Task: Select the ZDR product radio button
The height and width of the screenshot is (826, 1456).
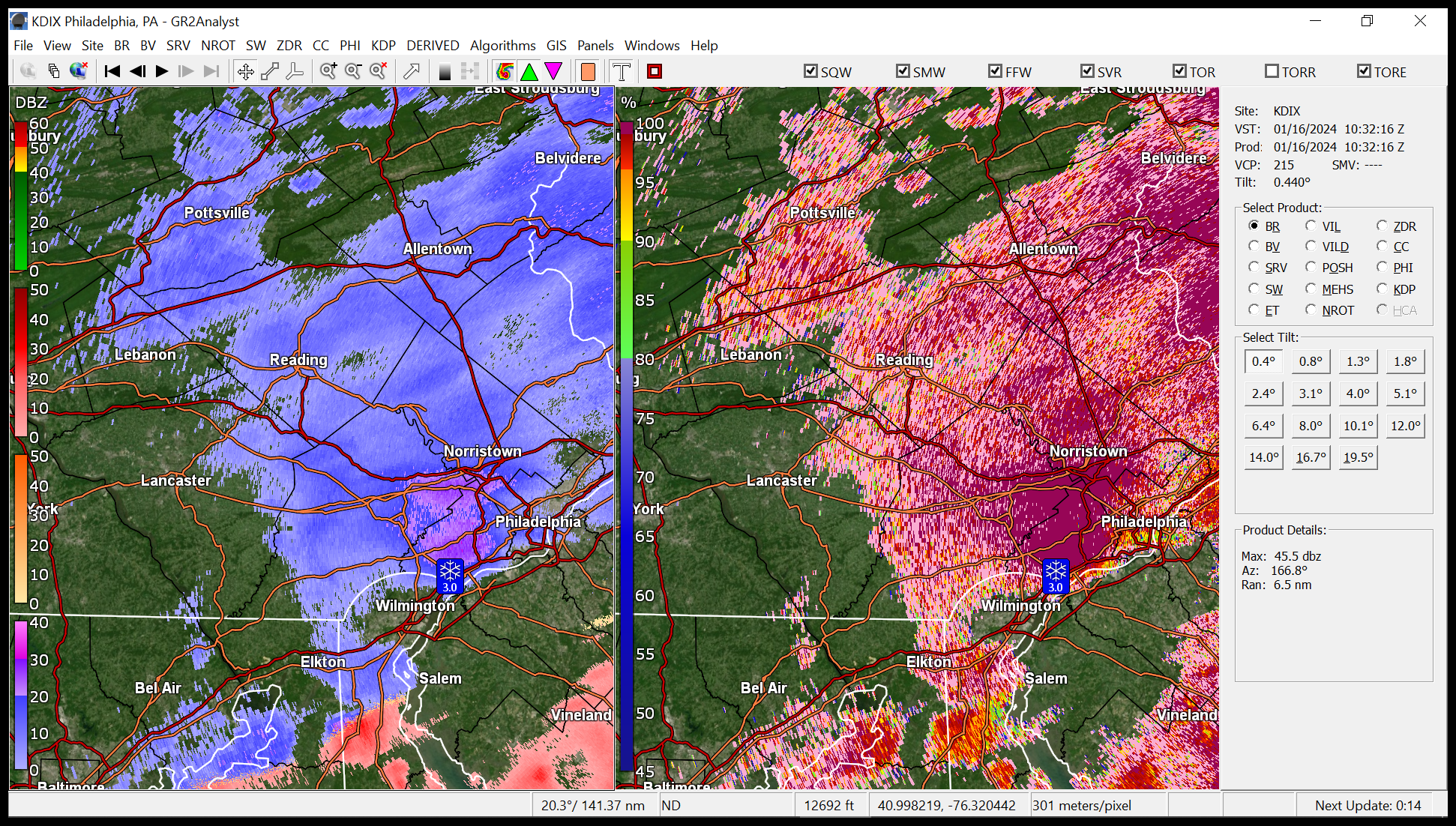Action: tap(1382, 226)
